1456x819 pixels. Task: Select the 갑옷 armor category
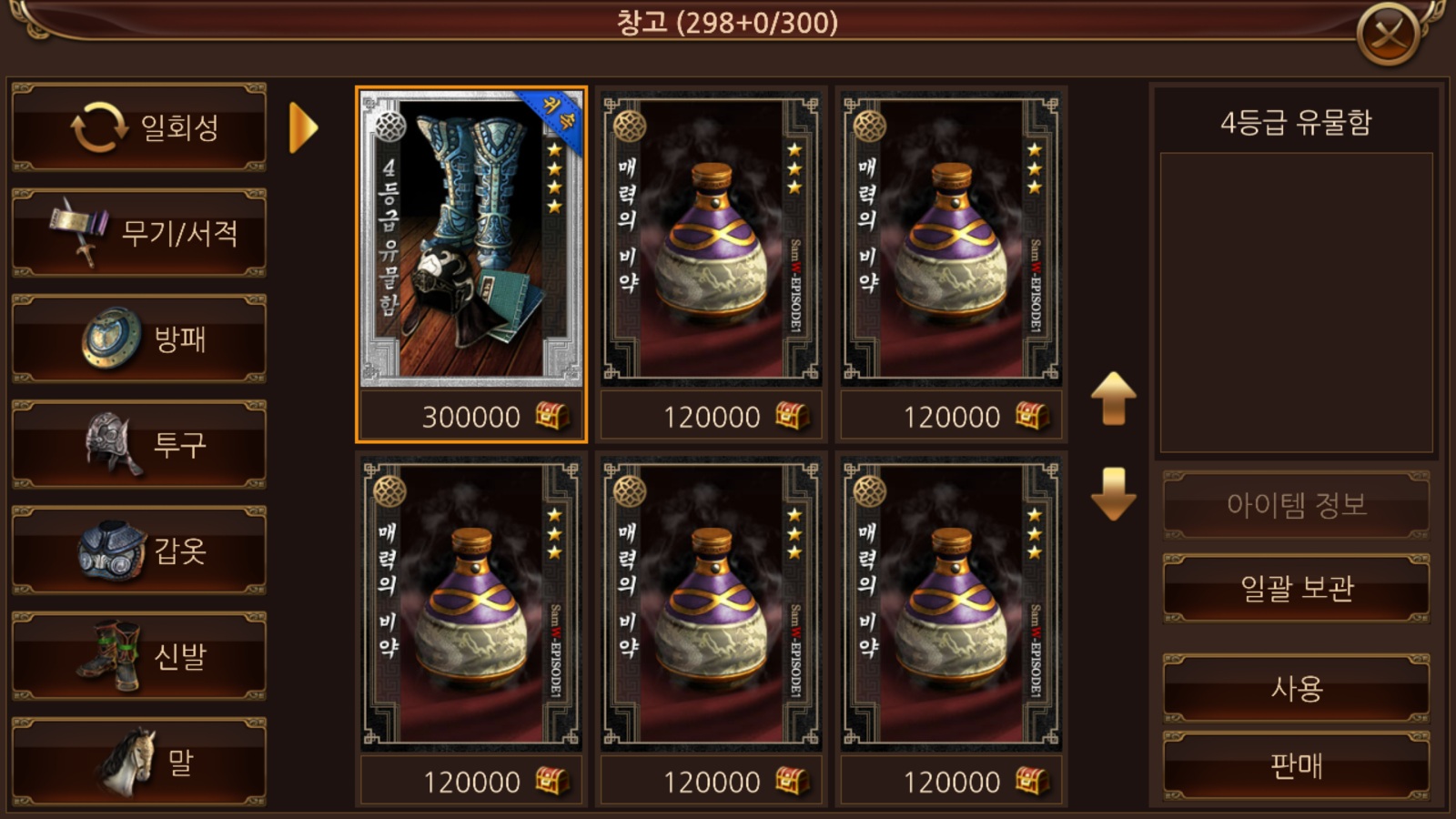pyautogui.click(x=139, y=550)
